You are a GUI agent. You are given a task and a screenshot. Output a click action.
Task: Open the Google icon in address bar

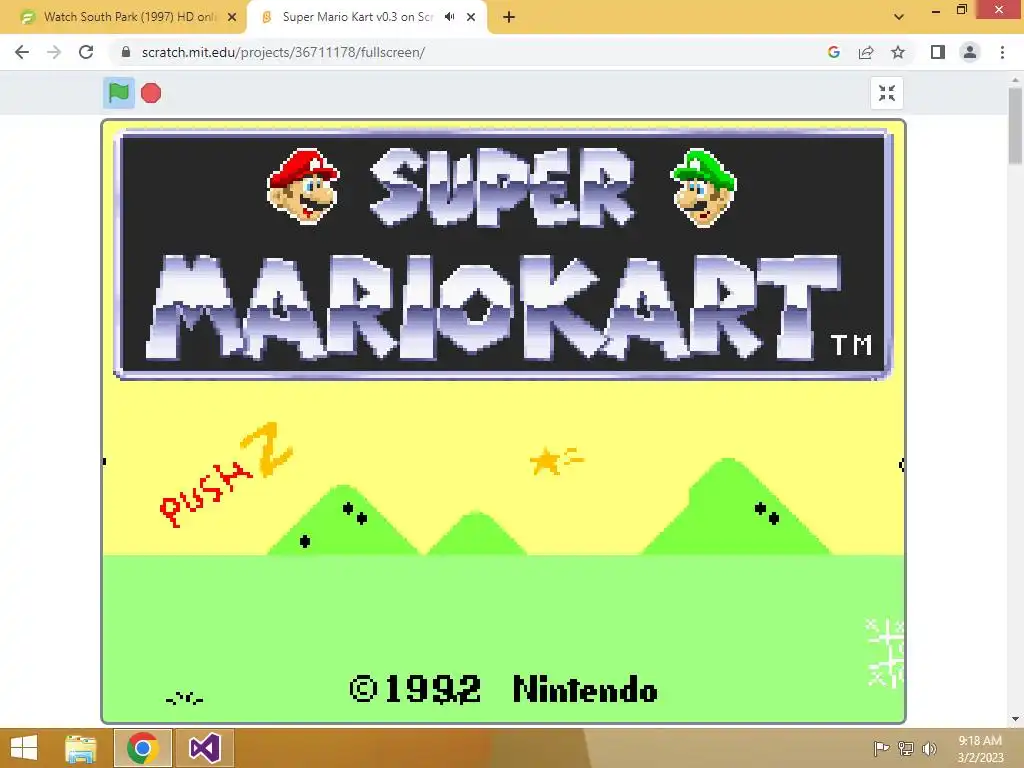(x=833, y=52)
